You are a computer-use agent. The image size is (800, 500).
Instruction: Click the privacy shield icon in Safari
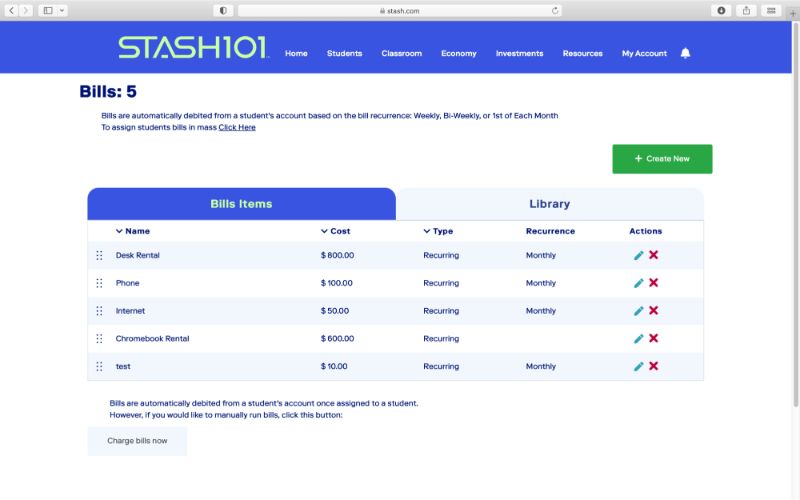223,10
